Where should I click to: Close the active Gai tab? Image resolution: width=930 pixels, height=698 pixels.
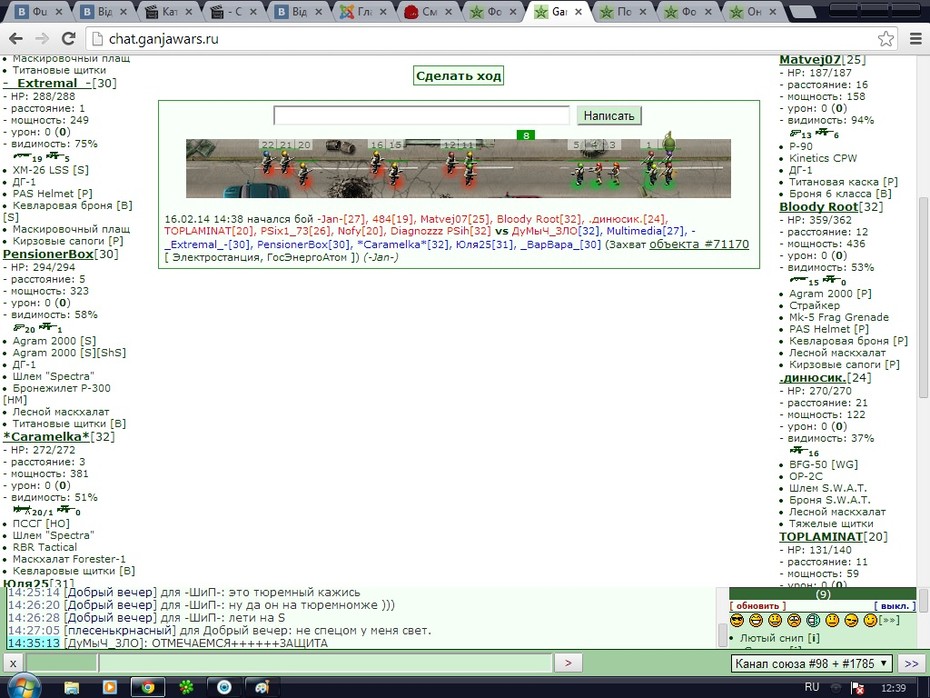(578, 11)
